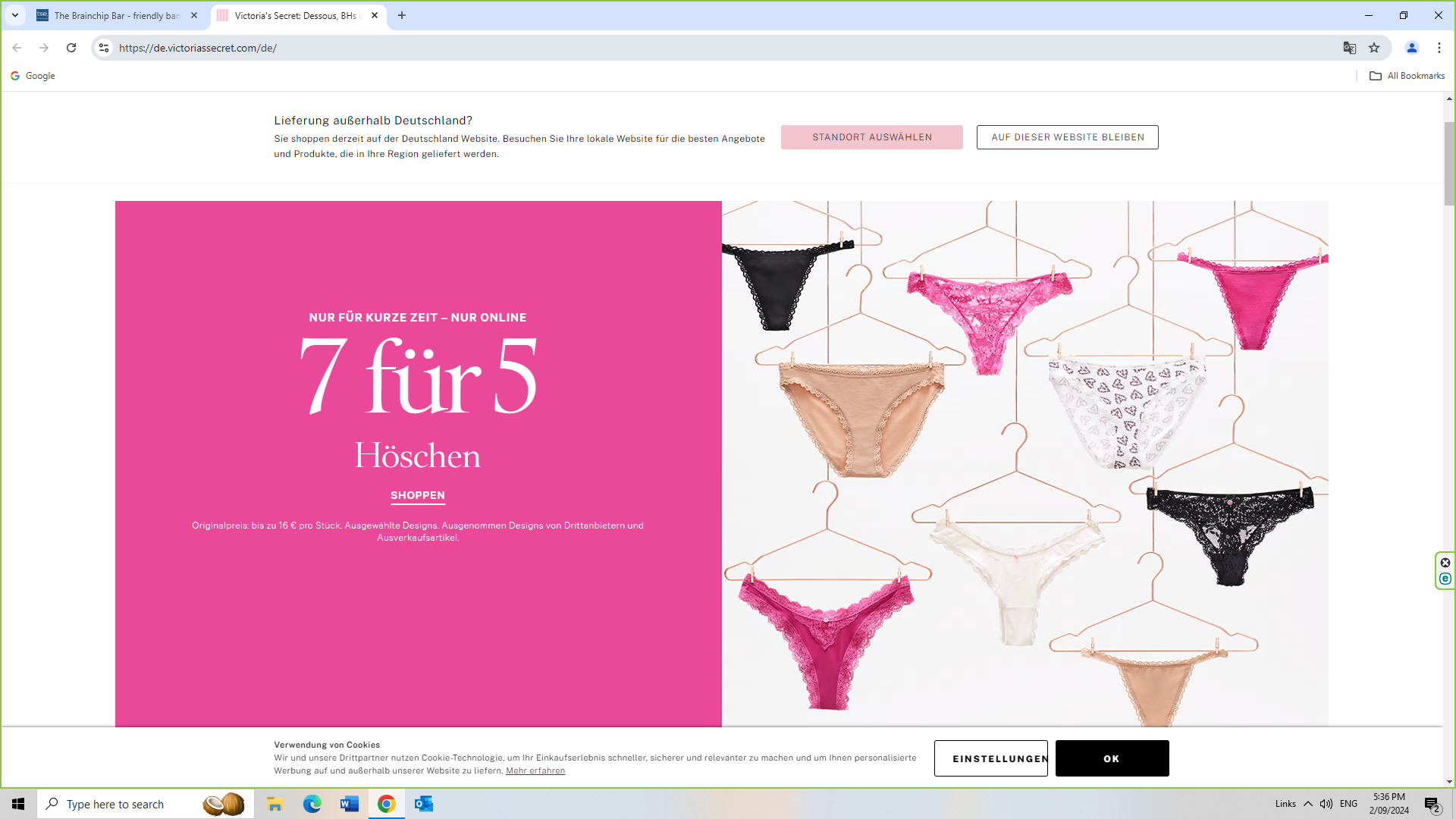Open the Windows Start menu
This screenshot has width=1456, height=819.
[x=18, y=804]
